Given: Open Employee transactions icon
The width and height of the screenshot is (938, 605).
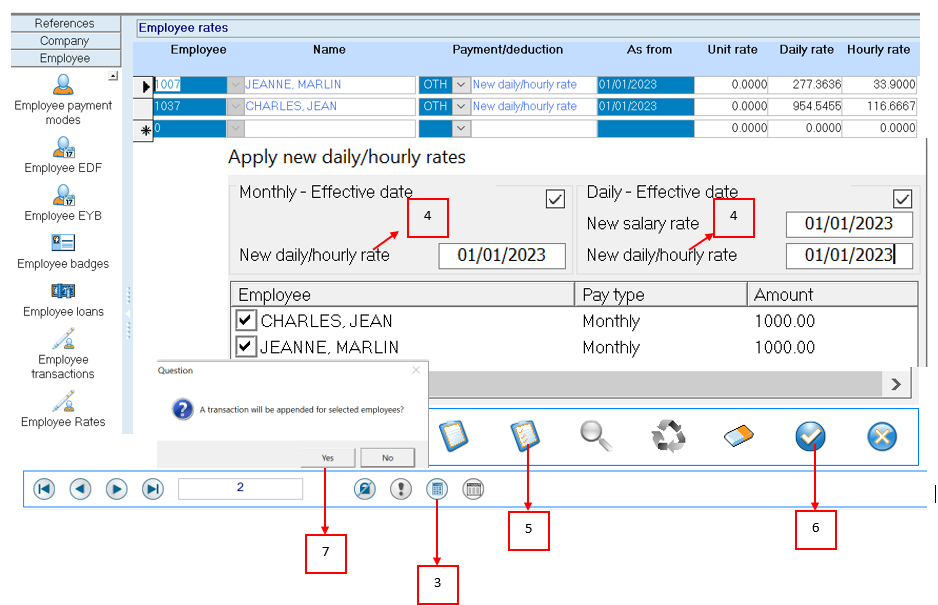Looking at the screenshot, I should click(x=63, y=339).
